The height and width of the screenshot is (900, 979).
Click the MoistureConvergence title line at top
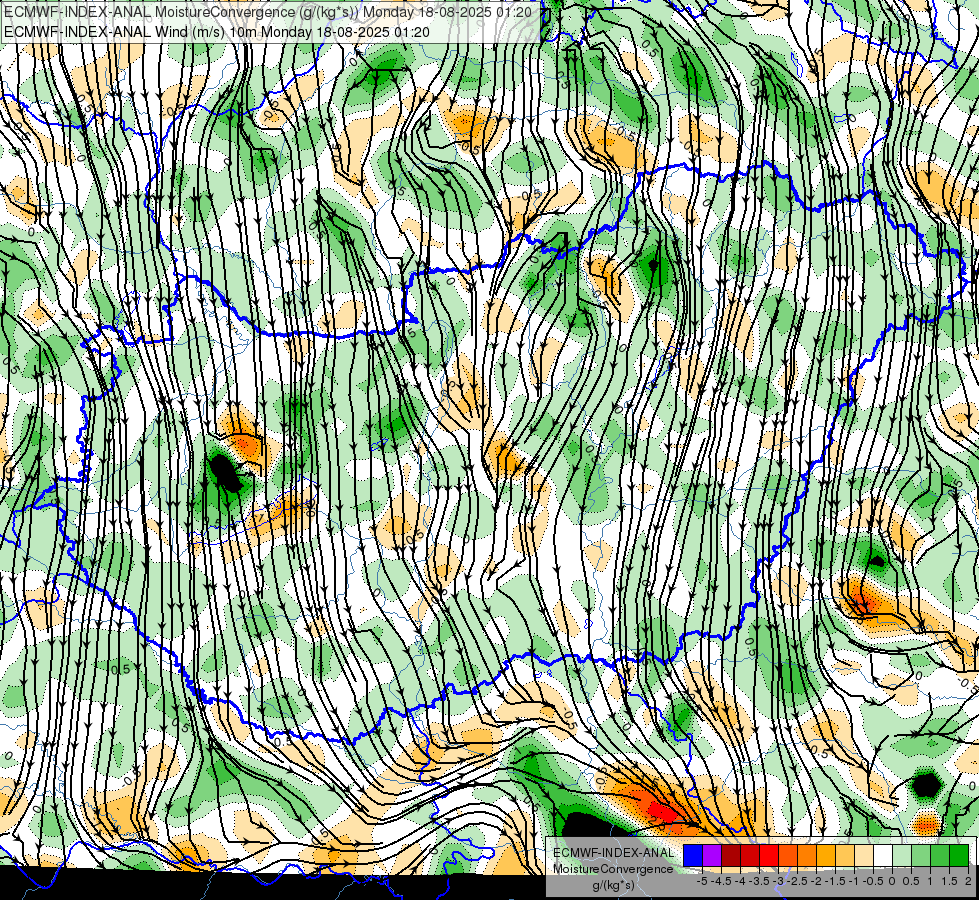click(268, 12)
